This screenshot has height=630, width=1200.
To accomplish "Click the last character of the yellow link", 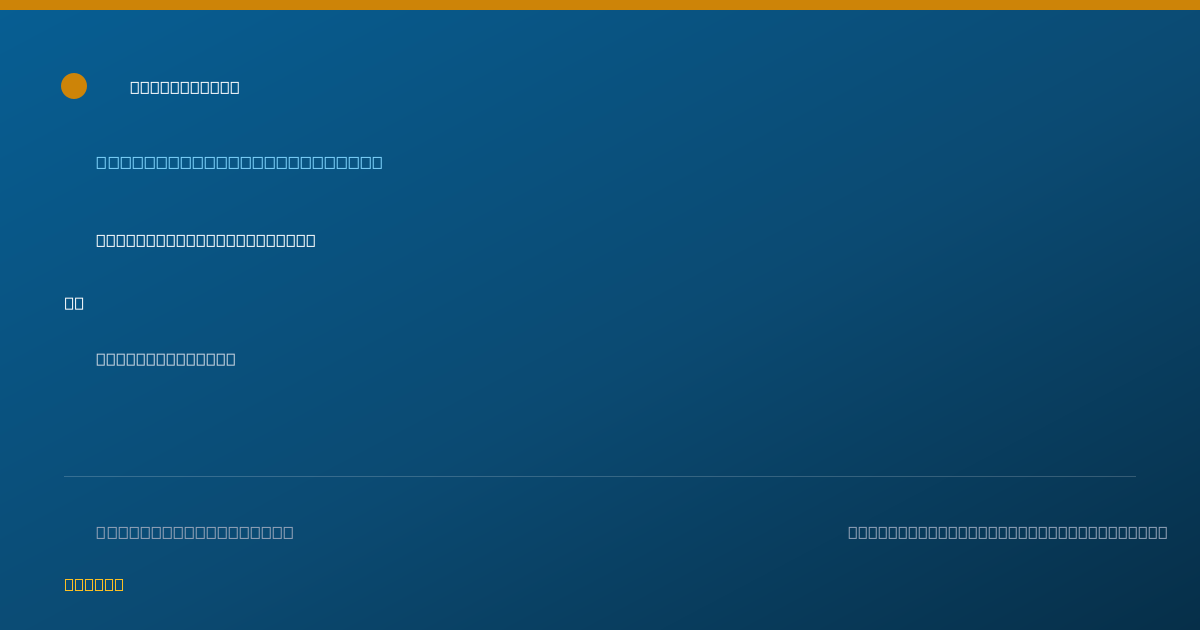I will point(119,584).
